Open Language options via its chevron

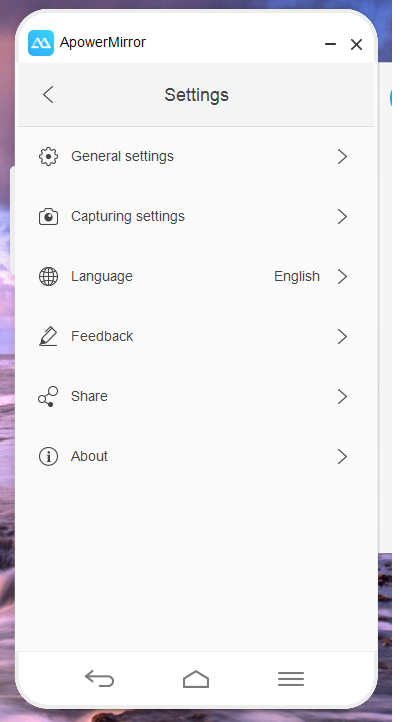(342, 276)
